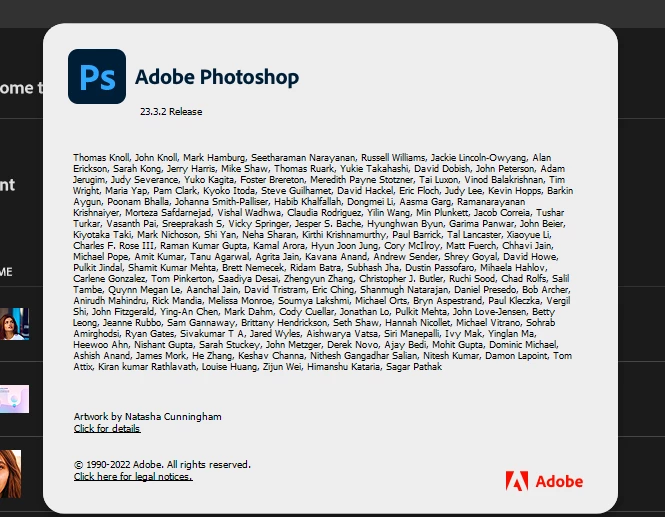Image resolution: width=665 pixels, height=517 pixels.
Task: Click the Photoshop Ps logo icon
Action: (97, 76)
